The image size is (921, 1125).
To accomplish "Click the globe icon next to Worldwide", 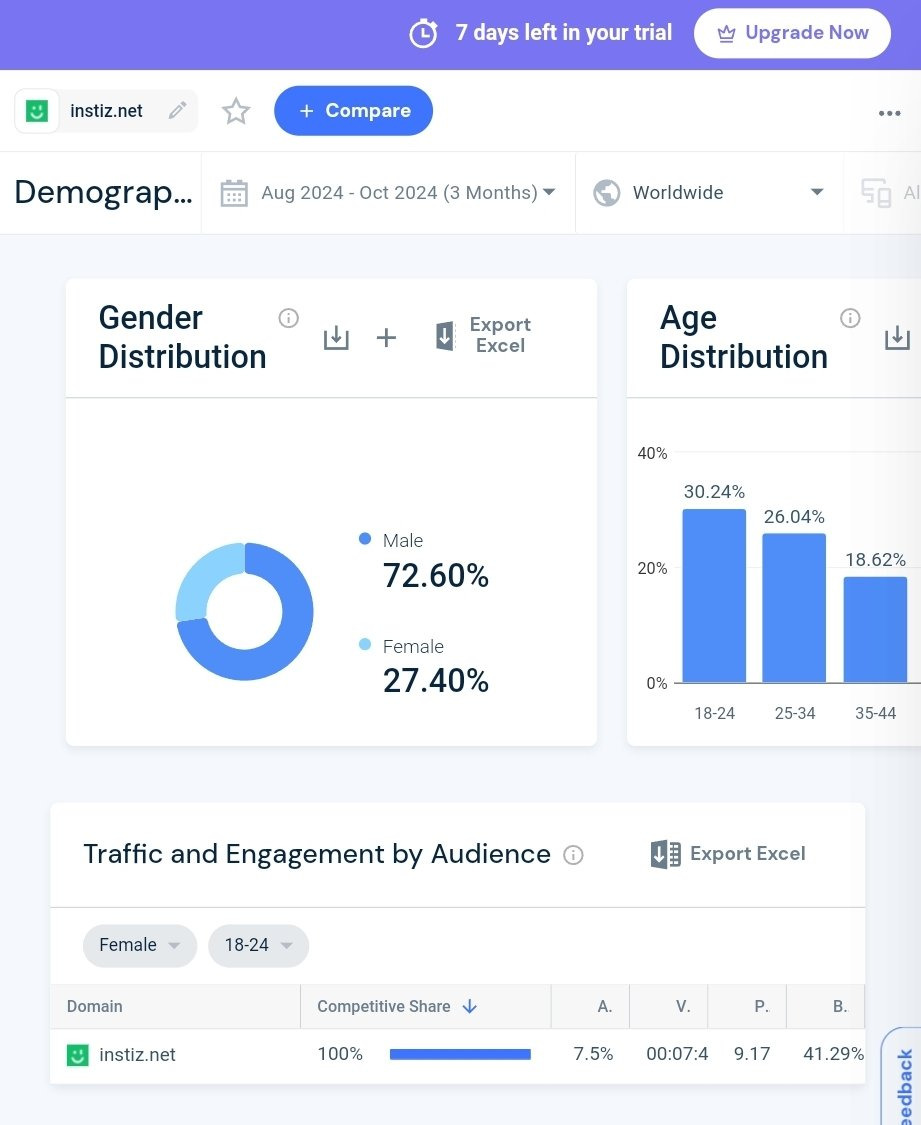I will (607, 192).
